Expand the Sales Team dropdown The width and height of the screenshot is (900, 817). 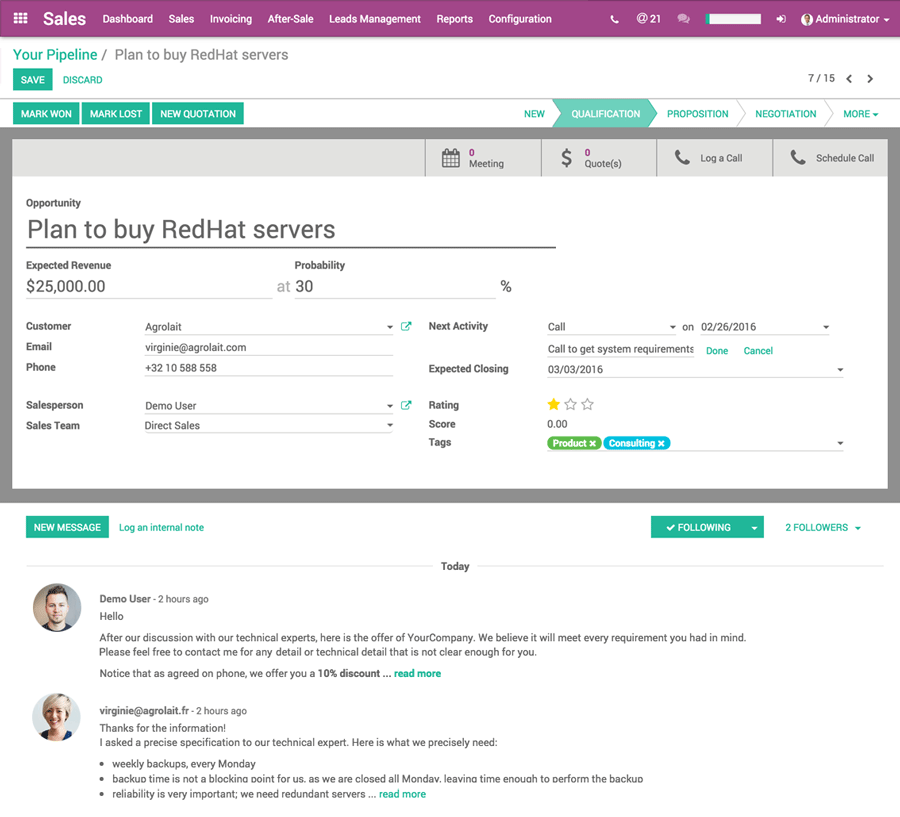click(x=390, y=425)
